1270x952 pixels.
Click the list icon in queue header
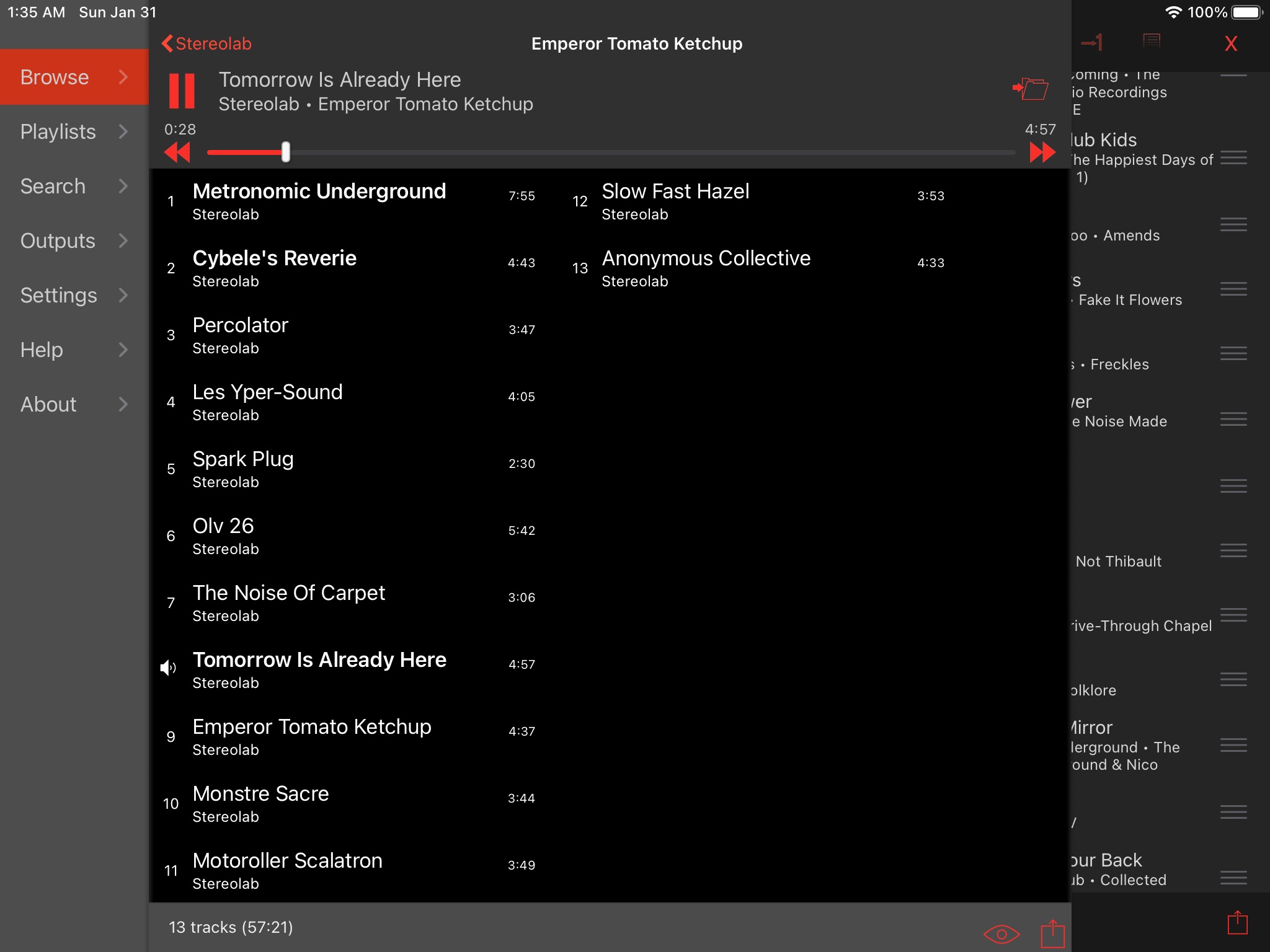[1152, 41]
